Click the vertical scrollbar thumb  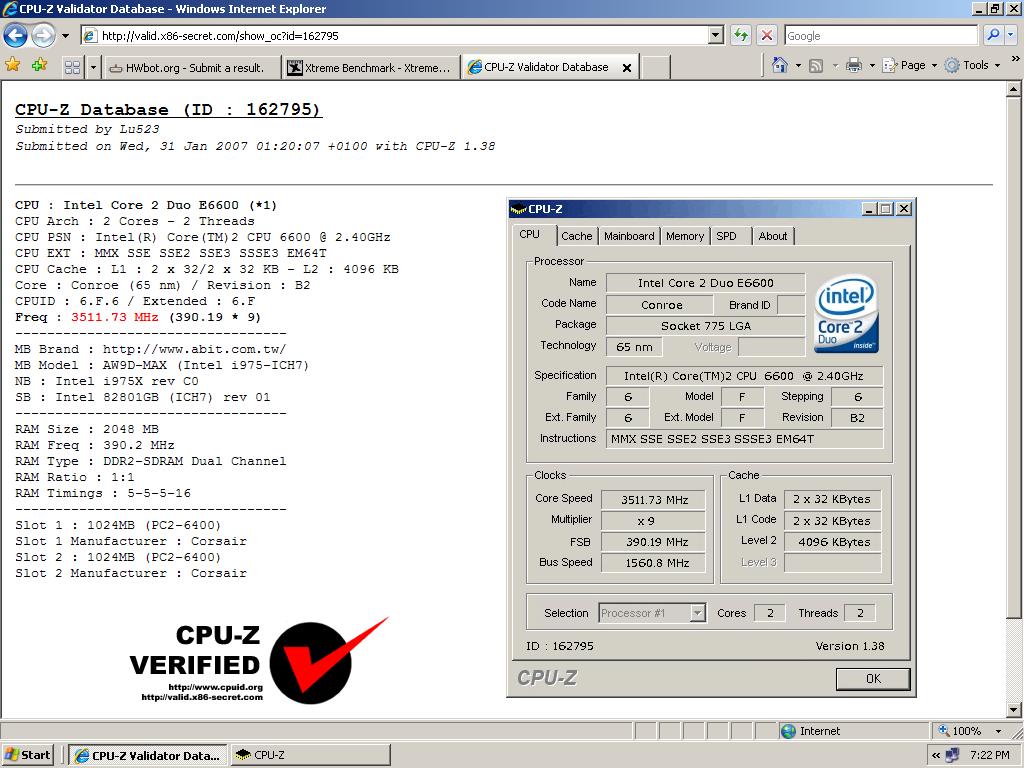pos(1014,358)
